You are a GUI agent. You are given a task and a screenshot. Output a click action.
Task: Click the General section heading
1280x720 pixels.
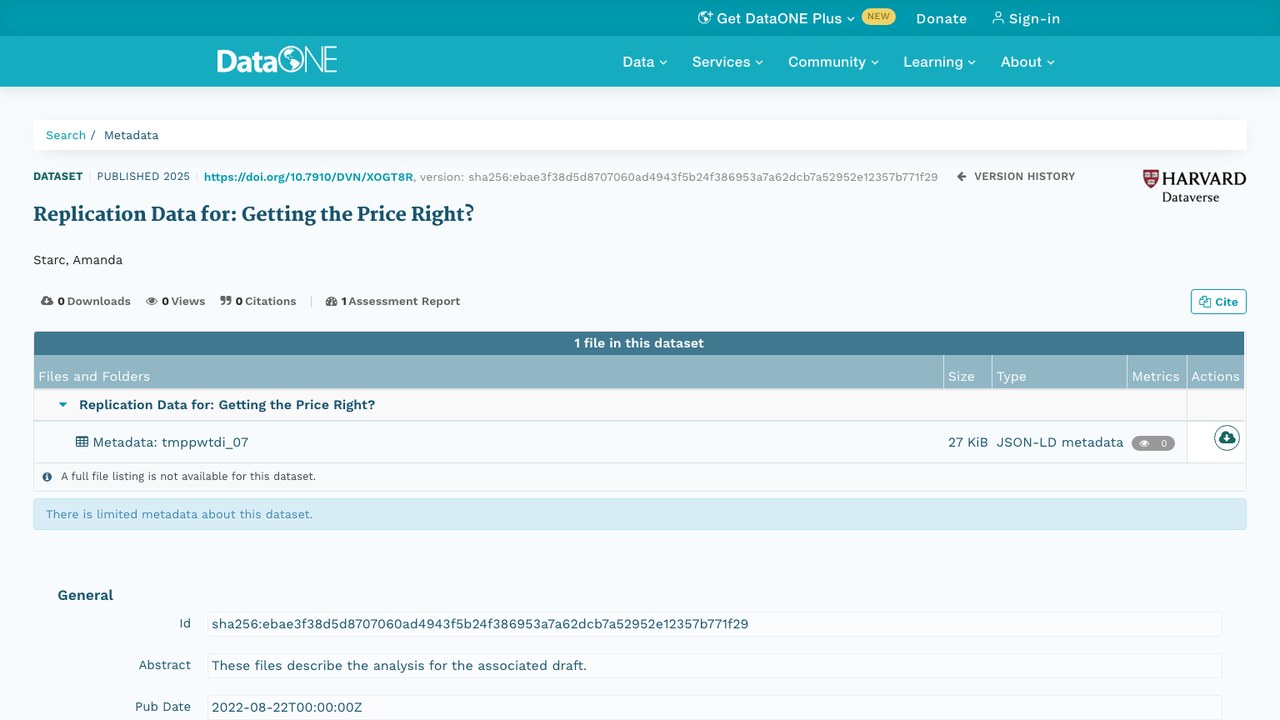(85, 595)
